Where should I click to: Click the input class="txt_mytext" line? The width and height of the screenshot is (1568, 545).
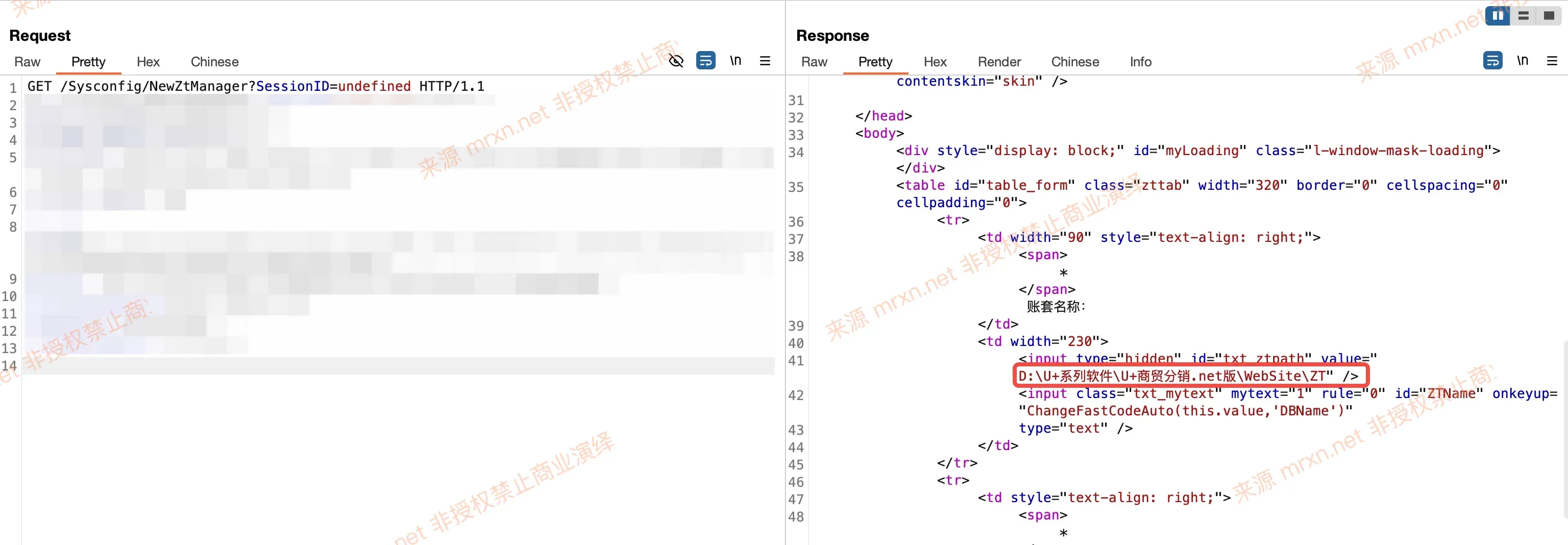(x=1287, y=393)
